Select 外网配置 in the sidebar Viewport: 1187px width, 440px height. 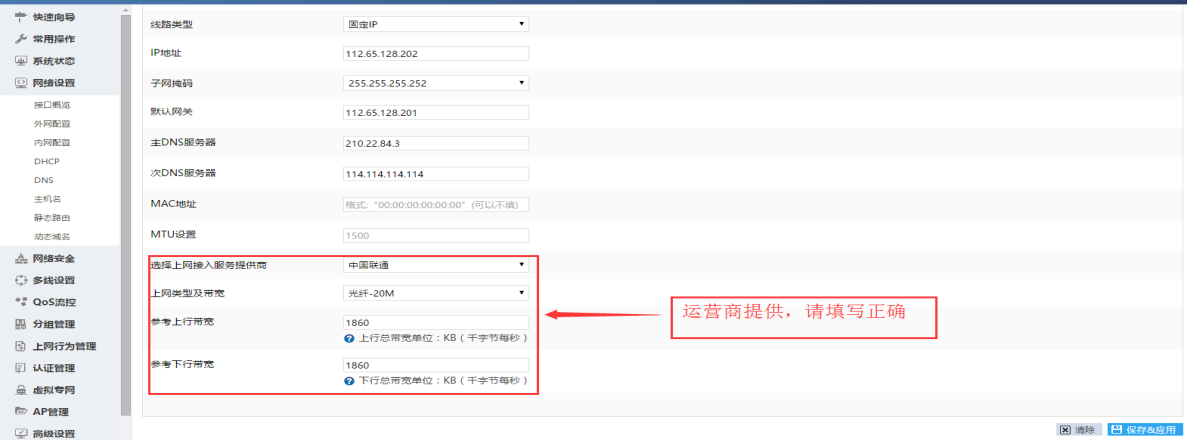[52, 124]
